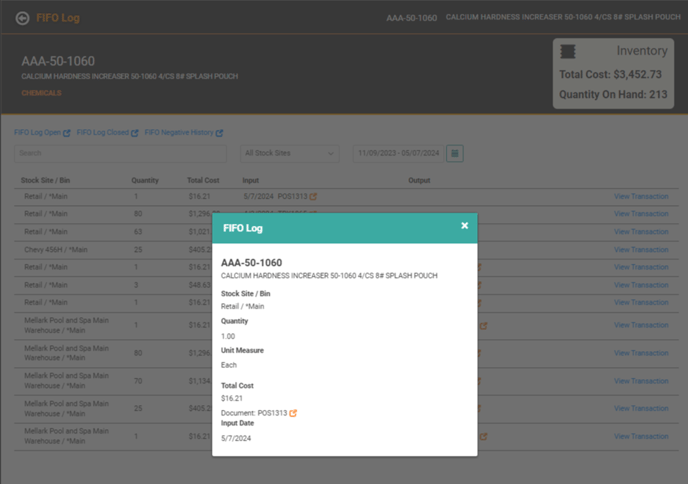This screenshot has height=484, width=688.
Task: Click the 5/7/2024 input date in dialog
Action: tap(236, 438)
